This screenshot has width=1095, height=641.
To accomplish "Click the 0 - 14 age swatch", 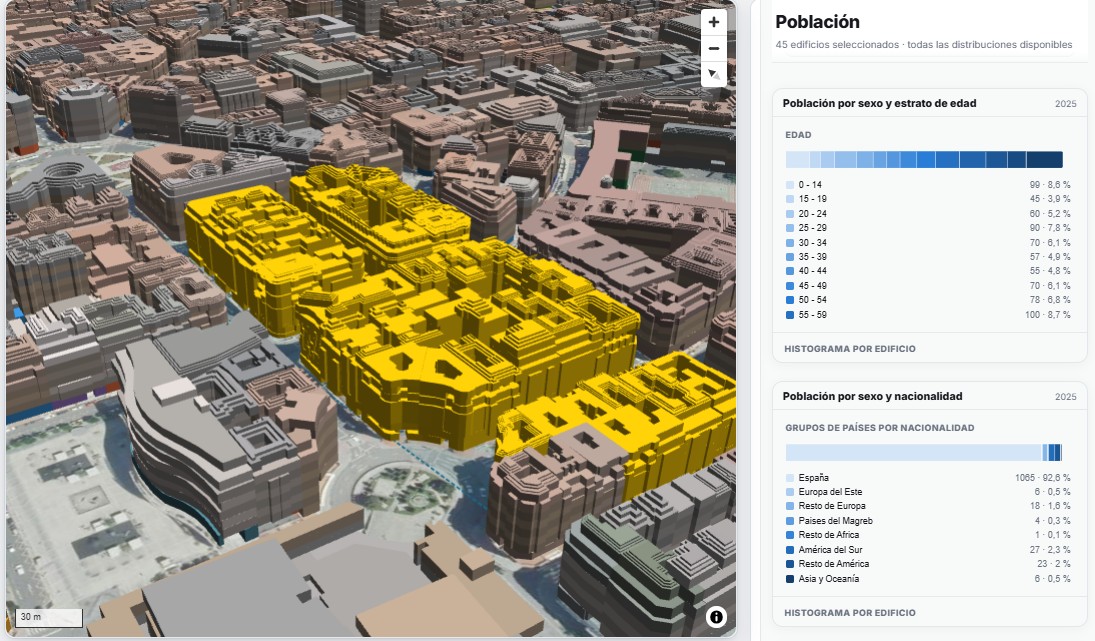I will click(790, 185).
